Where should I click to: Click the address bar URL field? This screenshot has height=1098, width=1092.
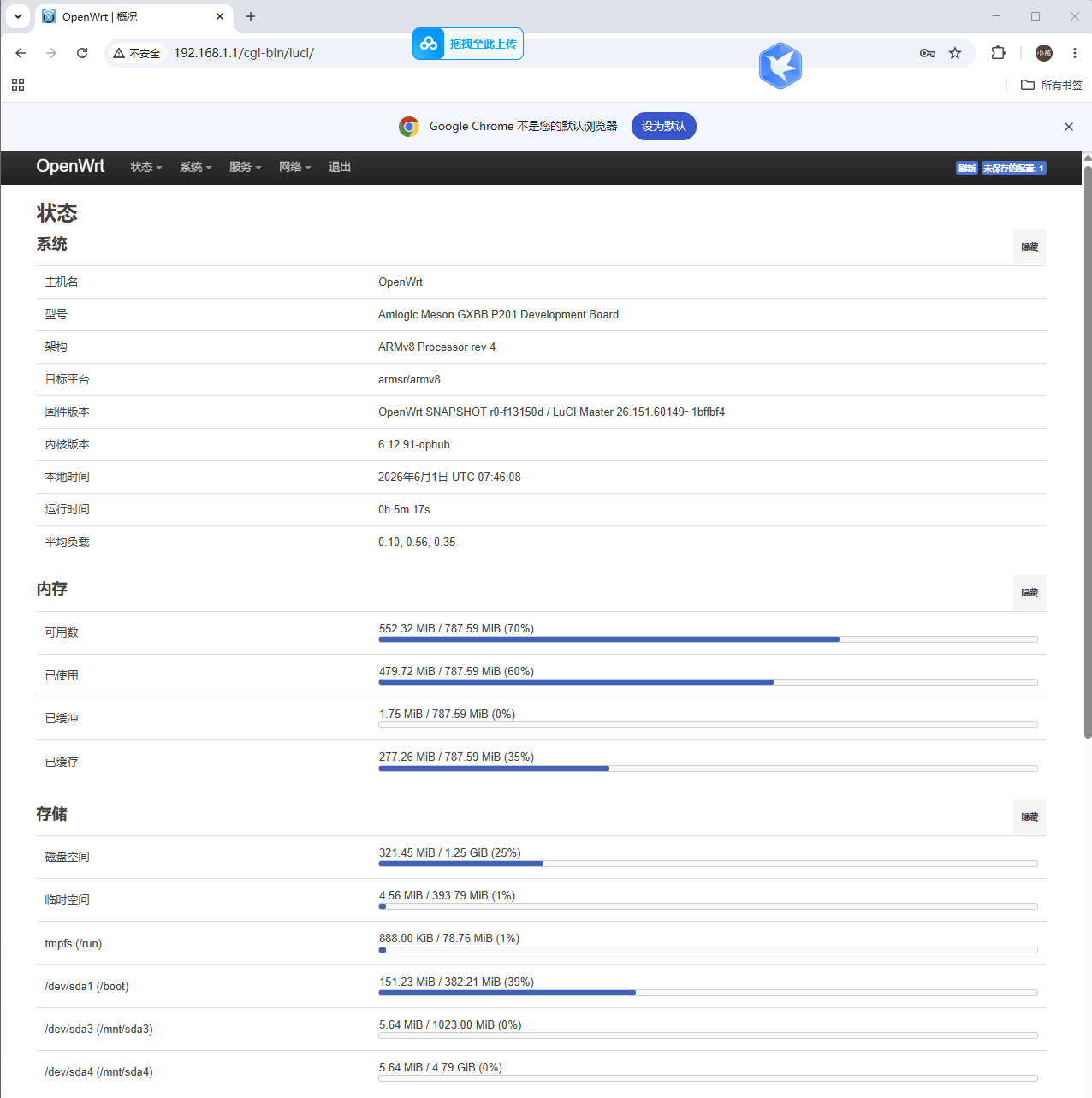pos(539,53)
